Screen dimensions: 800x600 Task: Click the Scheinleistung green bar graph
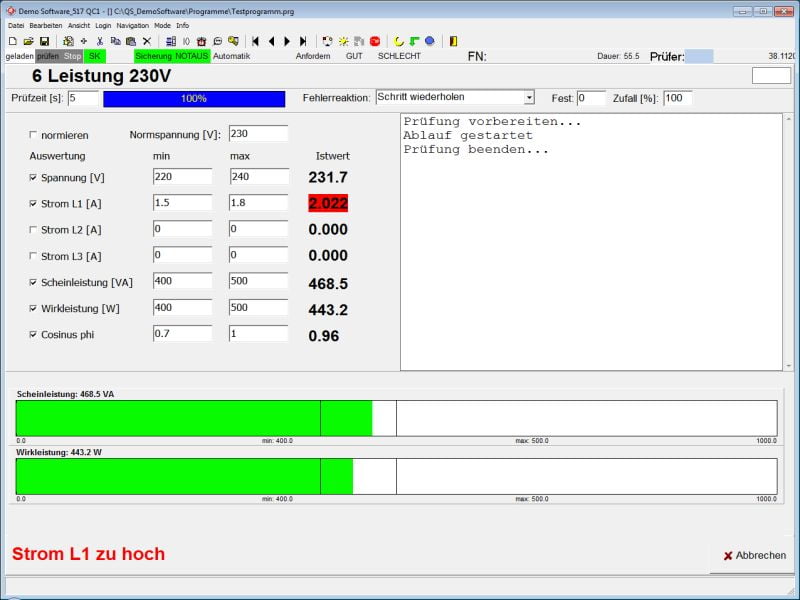(x=194, y=418)
